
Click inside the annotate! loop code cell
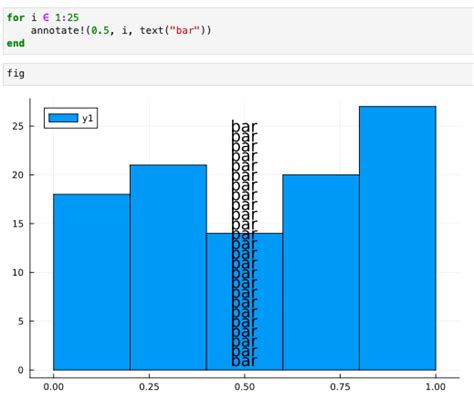pyautogui.click(x=238, y=31)
